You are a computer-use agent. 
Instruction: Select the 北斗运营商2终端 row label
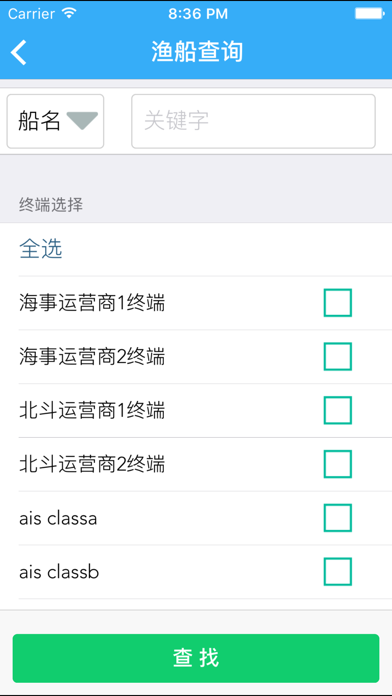(92, 465)
